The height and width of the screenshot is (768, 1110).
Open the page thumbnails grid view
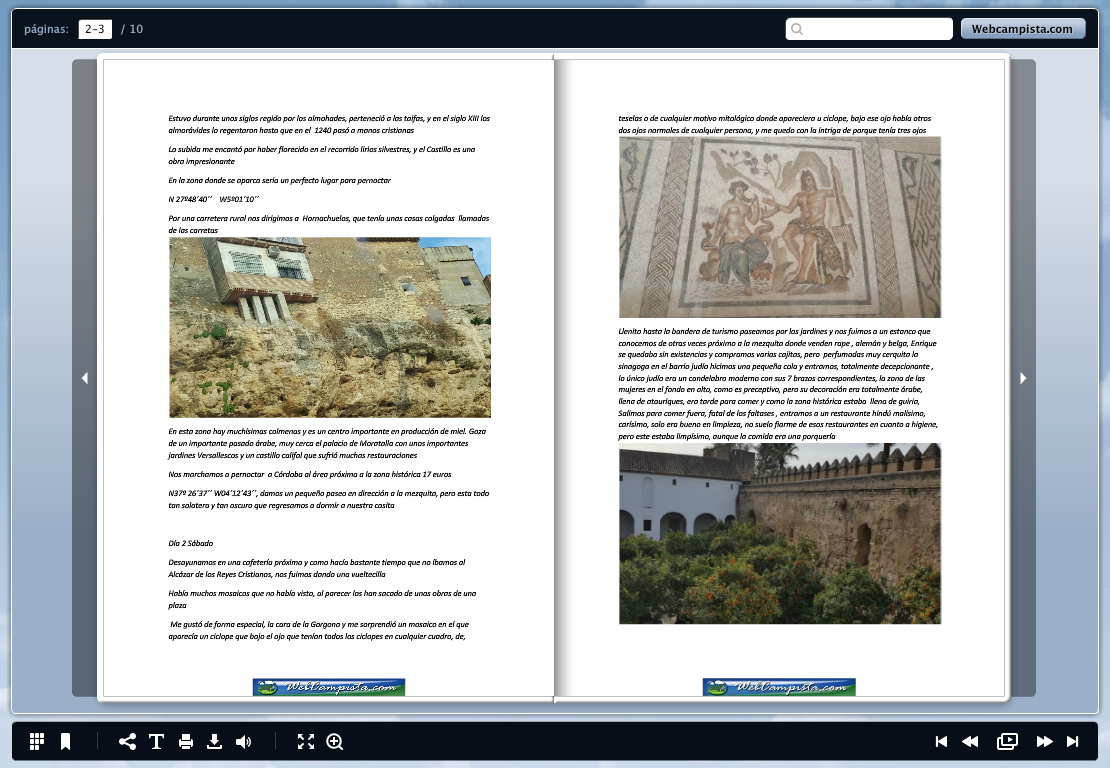37,741
